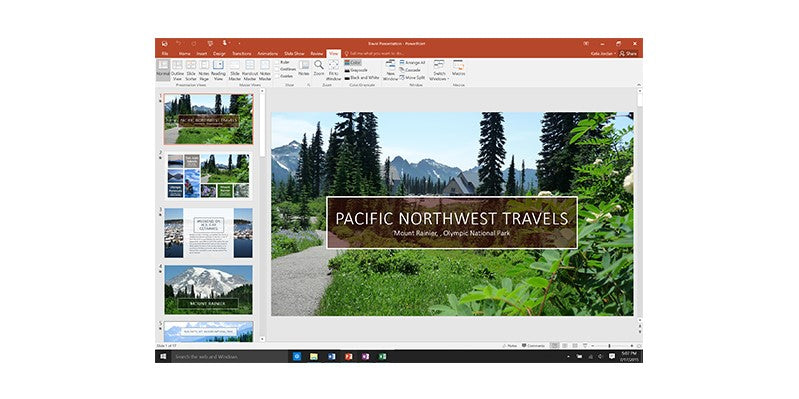Start Reading View
Screen dimensions: 799x399
219,70
